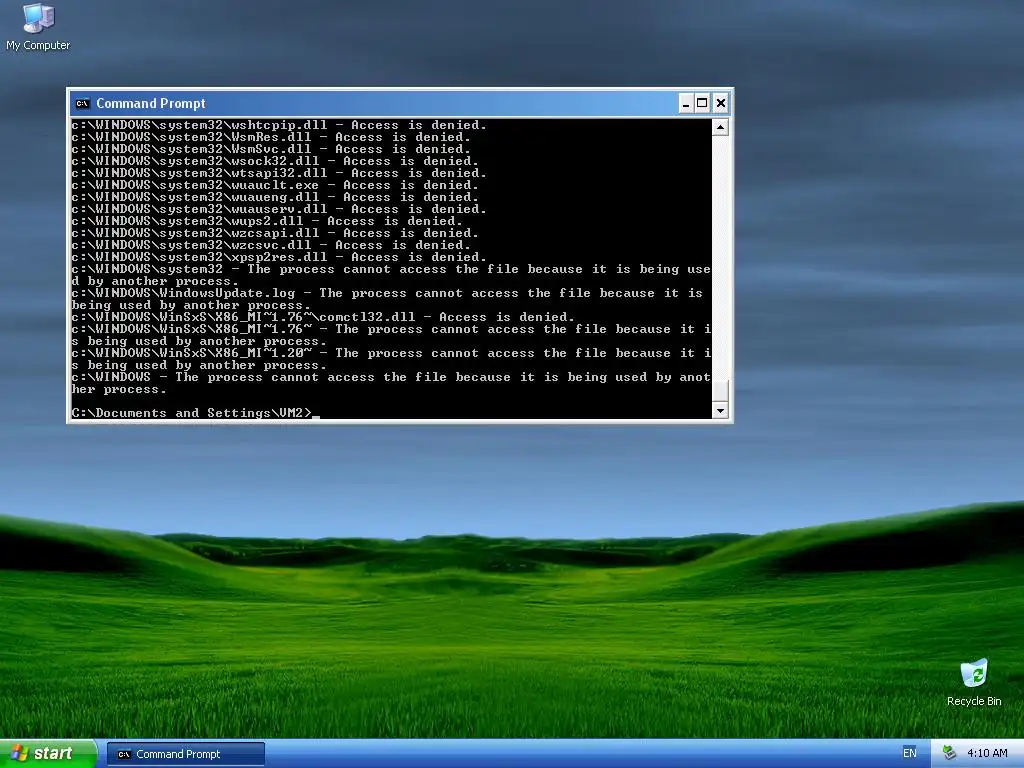Open the Start menu
Viewport: 1024px width, 768px height.
(48, 754)
